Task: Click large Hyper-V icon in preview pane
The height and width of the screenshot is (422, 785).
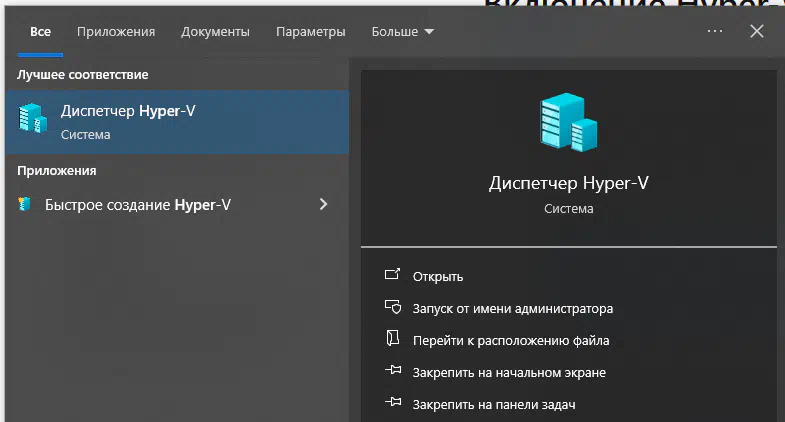Action: (x=568, y=122)
